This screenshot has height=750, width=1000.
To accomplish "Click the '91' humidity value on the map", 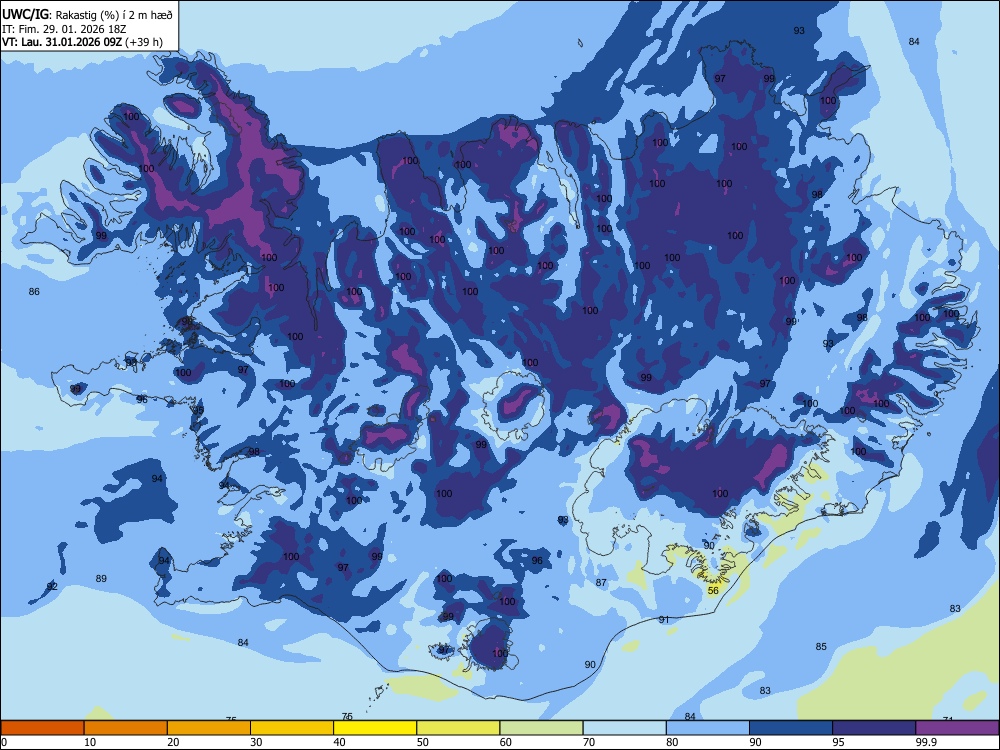I will (x=664, y=619).
